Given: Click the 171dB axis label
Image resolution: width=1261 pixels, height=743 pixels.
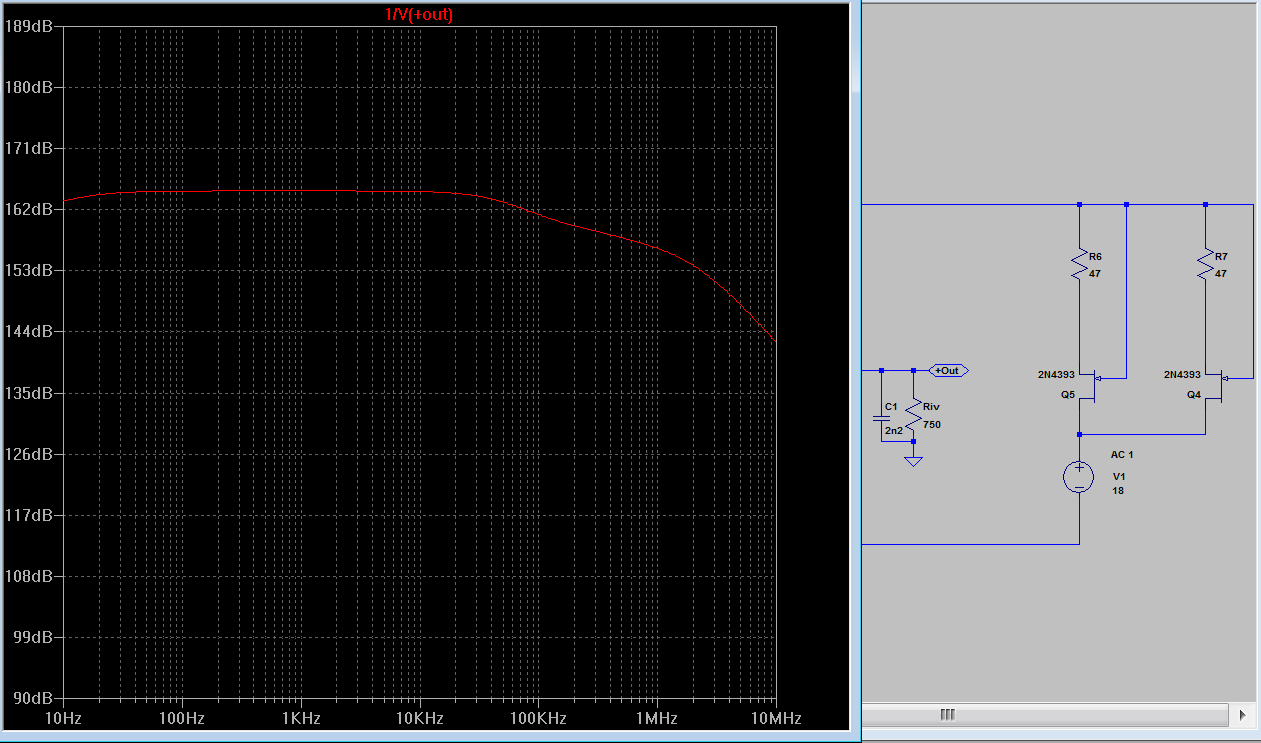Looking at the screenshot, I should point(29,148).
